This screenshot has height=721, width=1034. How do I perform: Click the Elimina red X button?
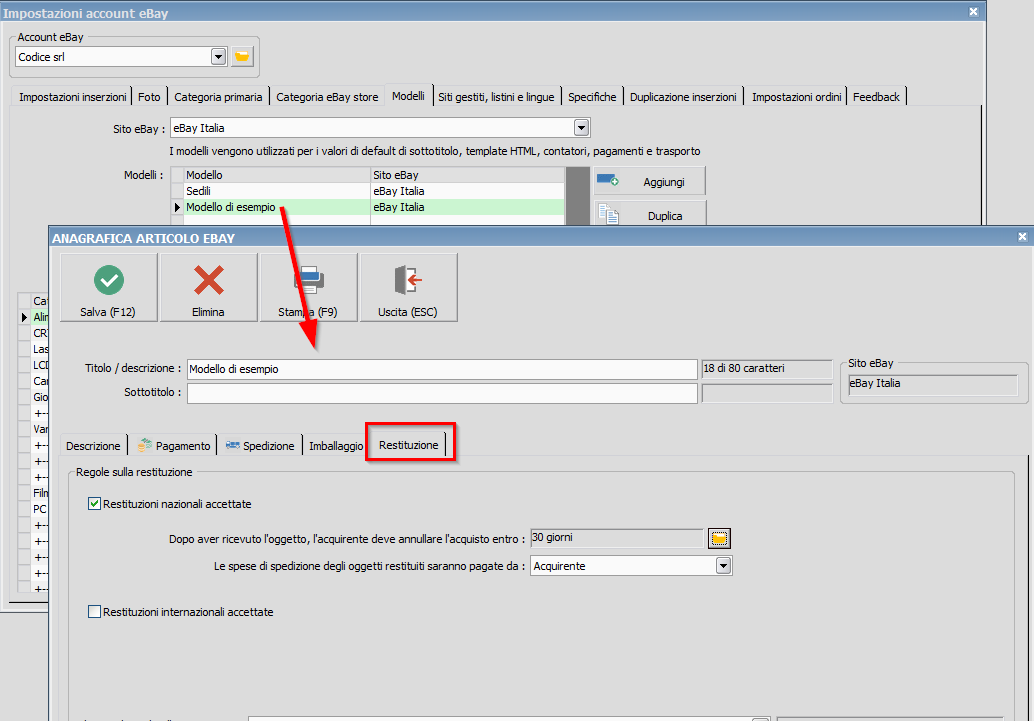(x=208, y=288)
